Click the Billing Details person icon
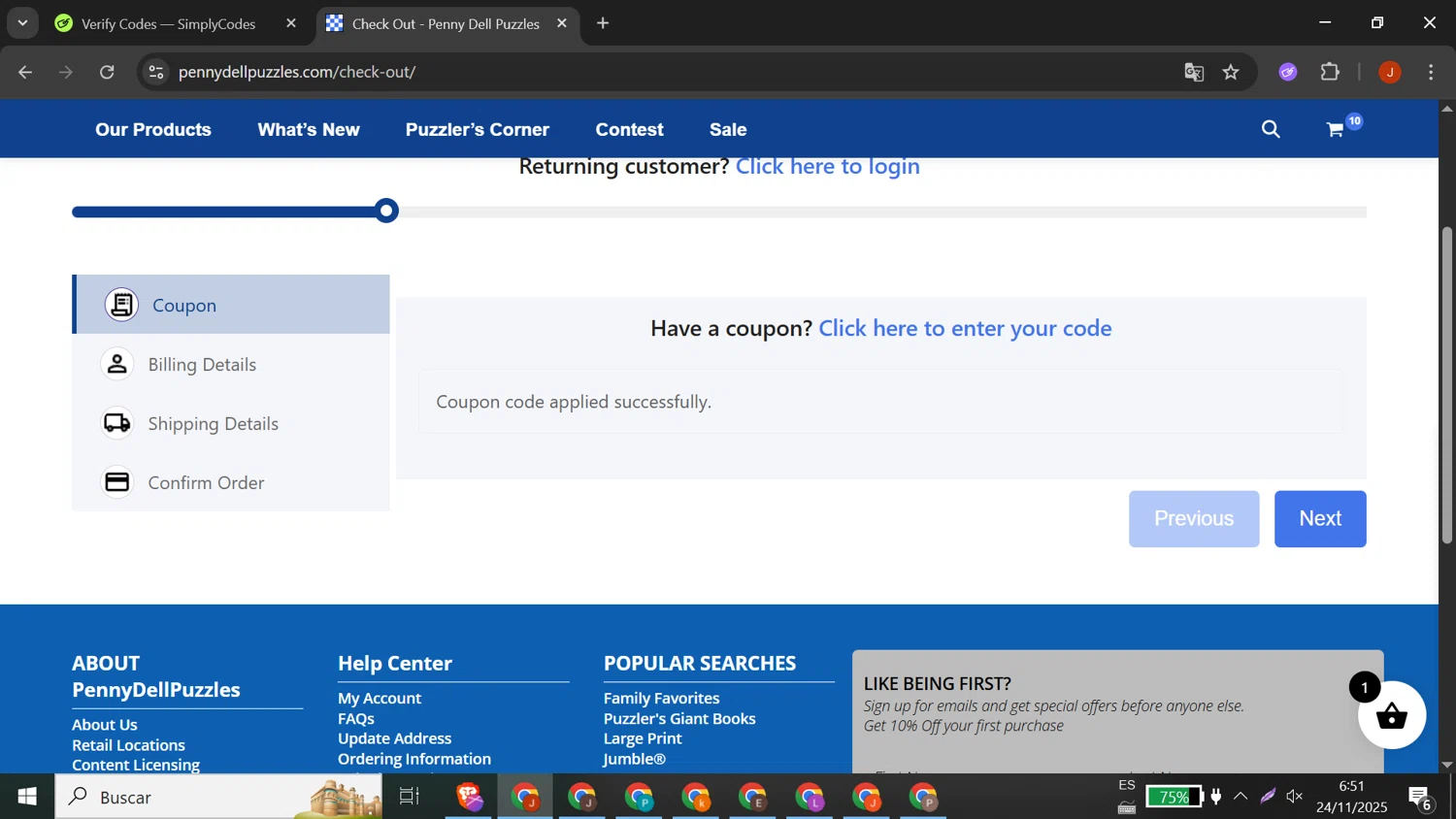 [117, 364]
